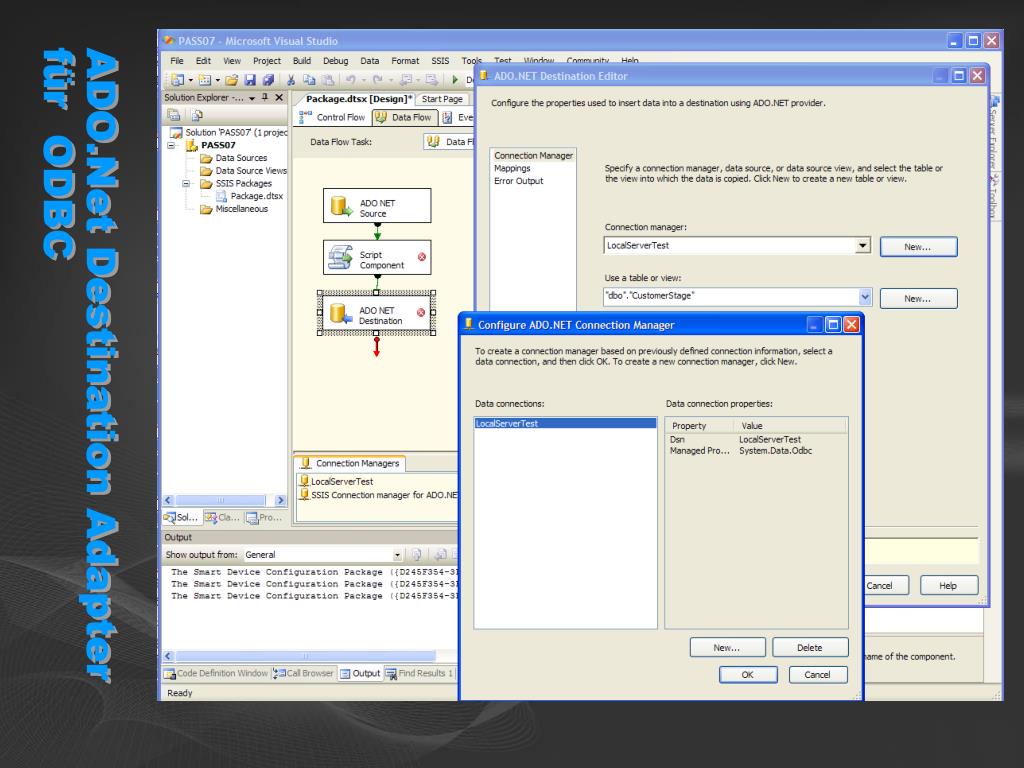
Task: Click the Navigate Backward toolbar icon
Action: [x=406, y=80]
